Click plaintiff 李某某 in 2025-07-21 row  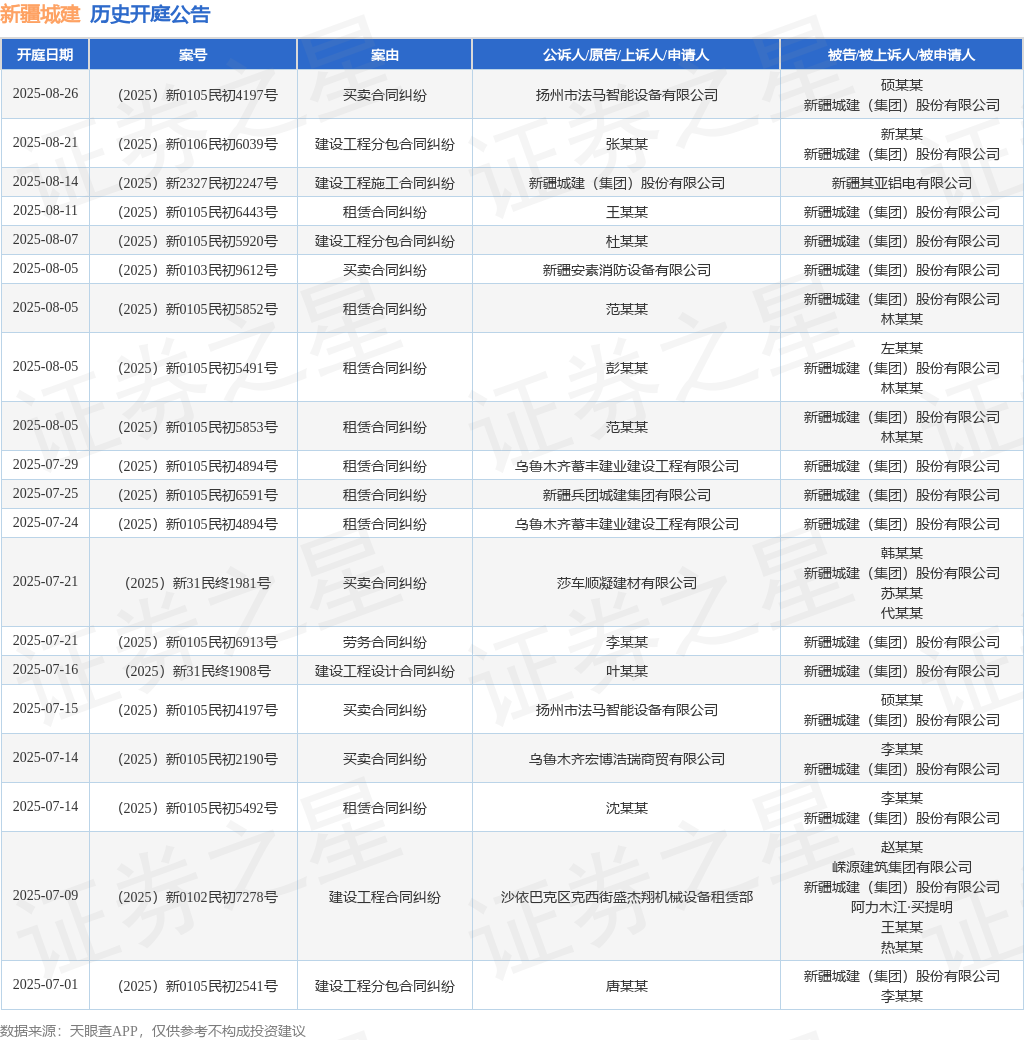pos(627,642)
